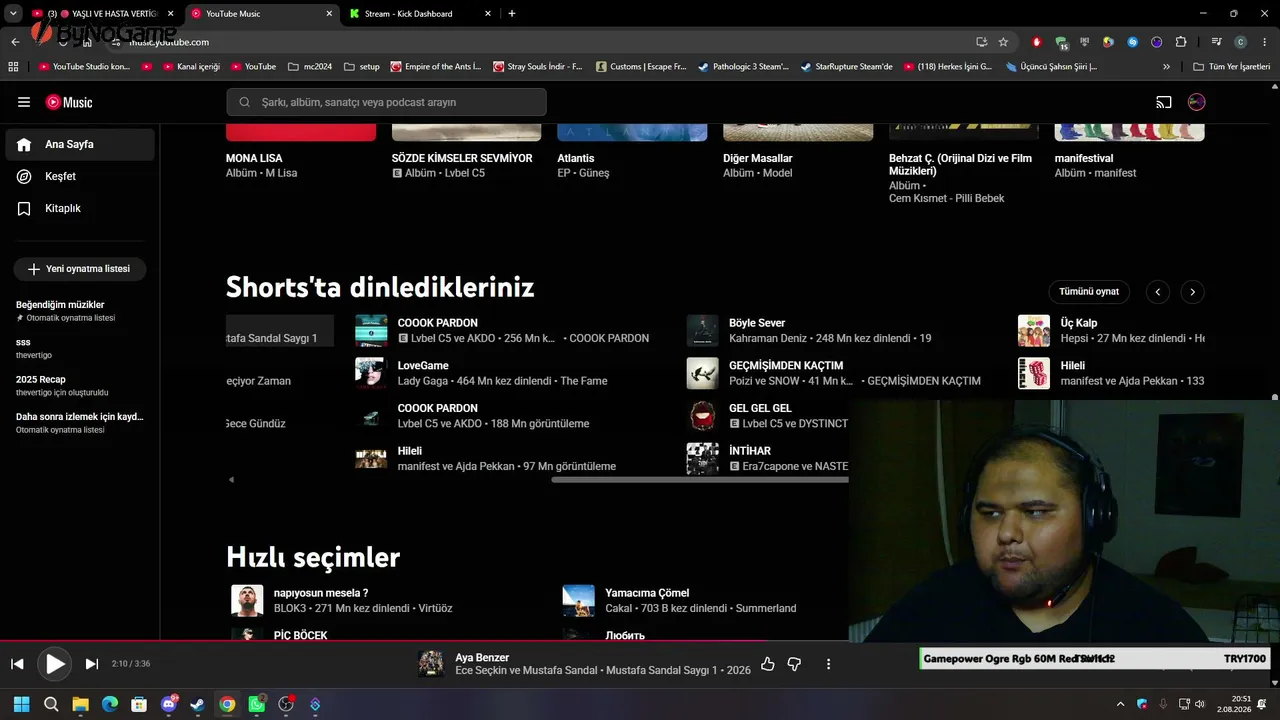Show next Shorts carousel items
Screen dimensions: 1280x720
tap(1192, 292)
